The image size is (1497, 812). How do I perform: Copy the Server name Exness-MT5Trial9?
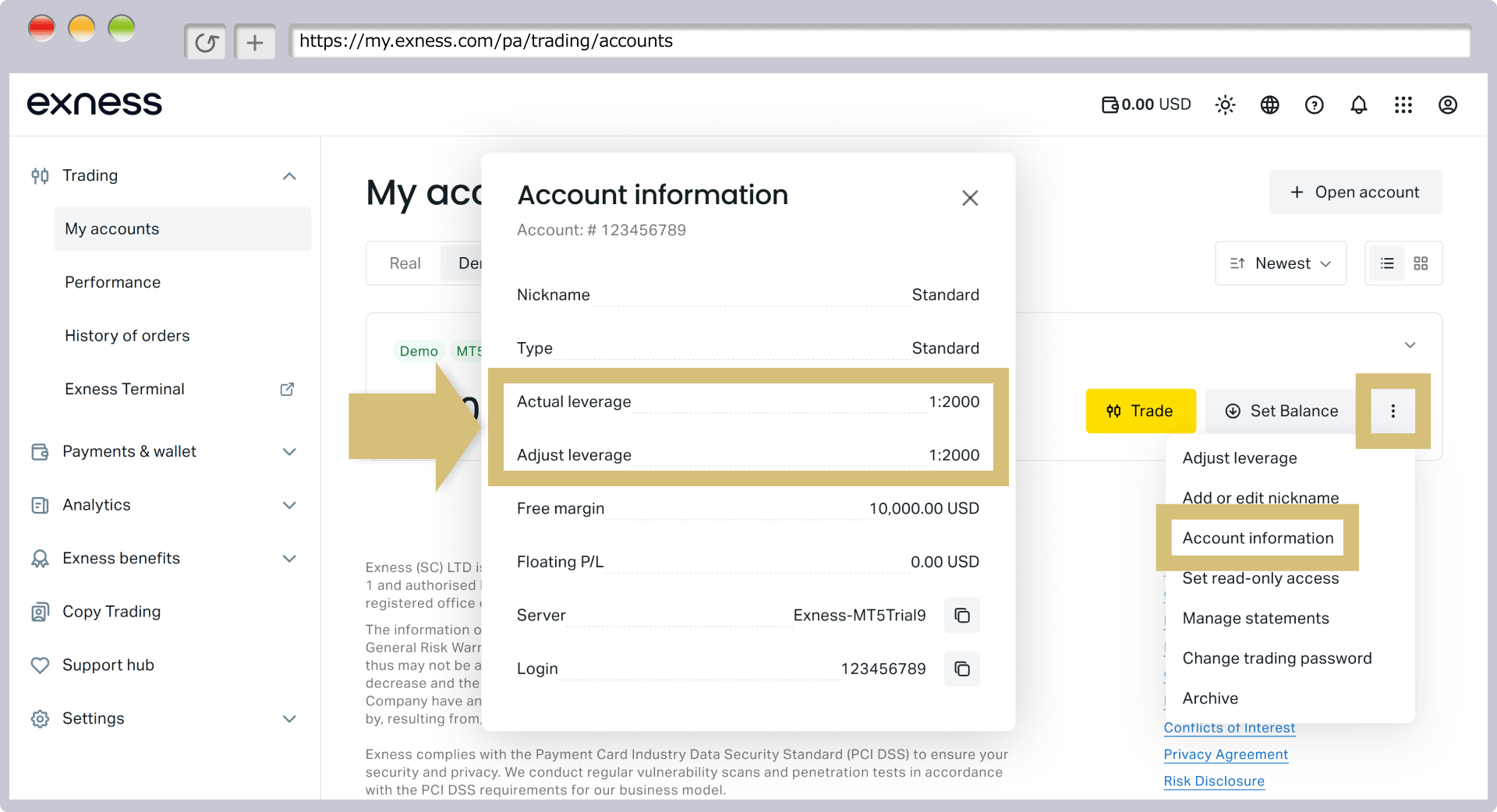click(962, 616)
